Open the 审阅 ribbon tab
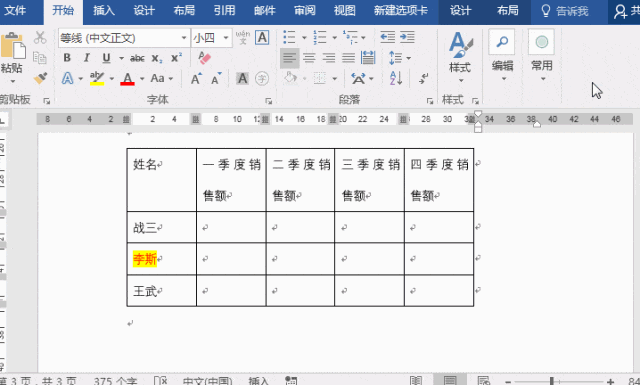This screenshot has height=385, width=640. click(x=304, y=10)
